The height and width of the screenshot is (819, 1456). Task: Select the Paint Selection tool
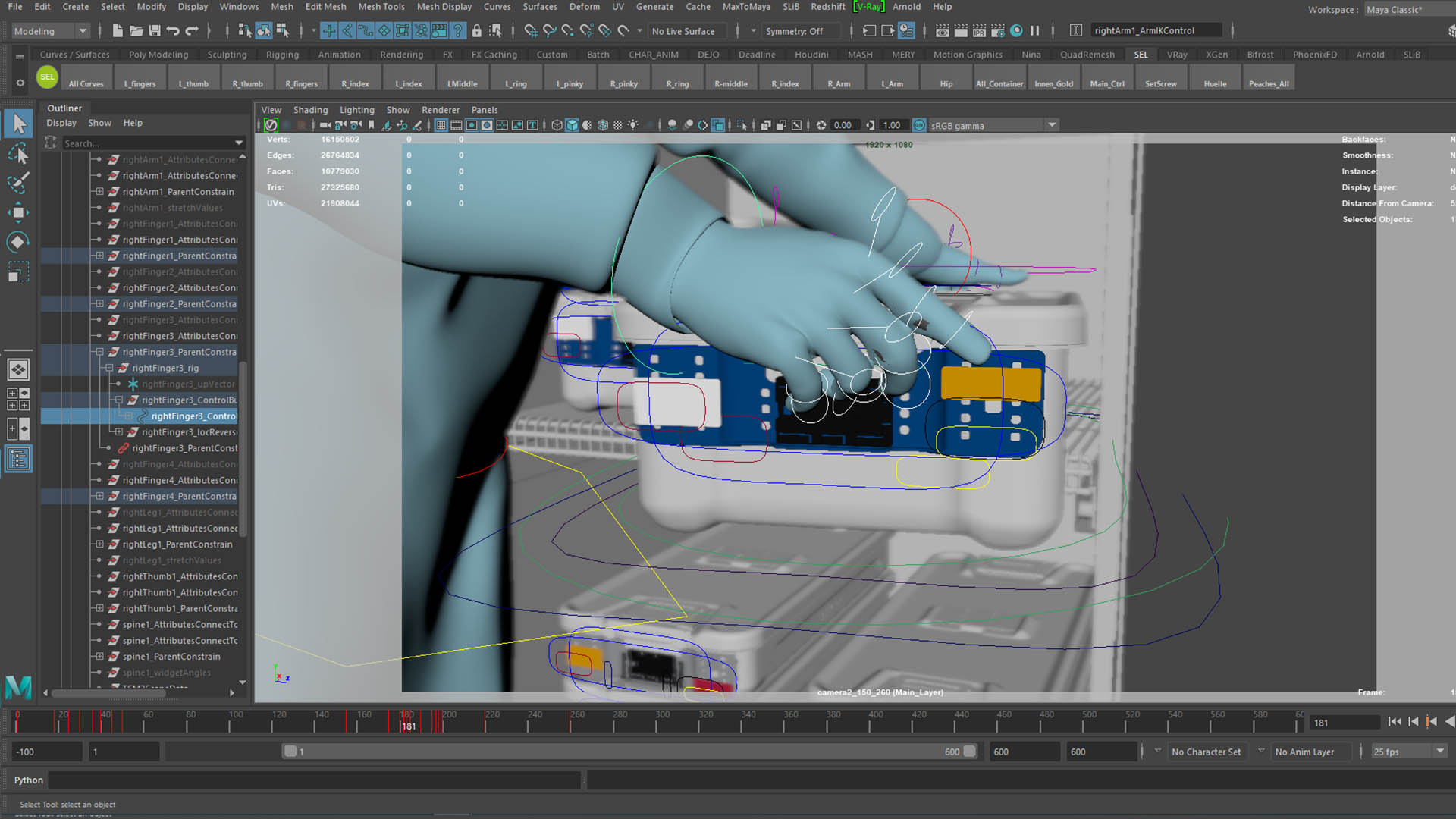pyautogui.click(x=18, y=183)
